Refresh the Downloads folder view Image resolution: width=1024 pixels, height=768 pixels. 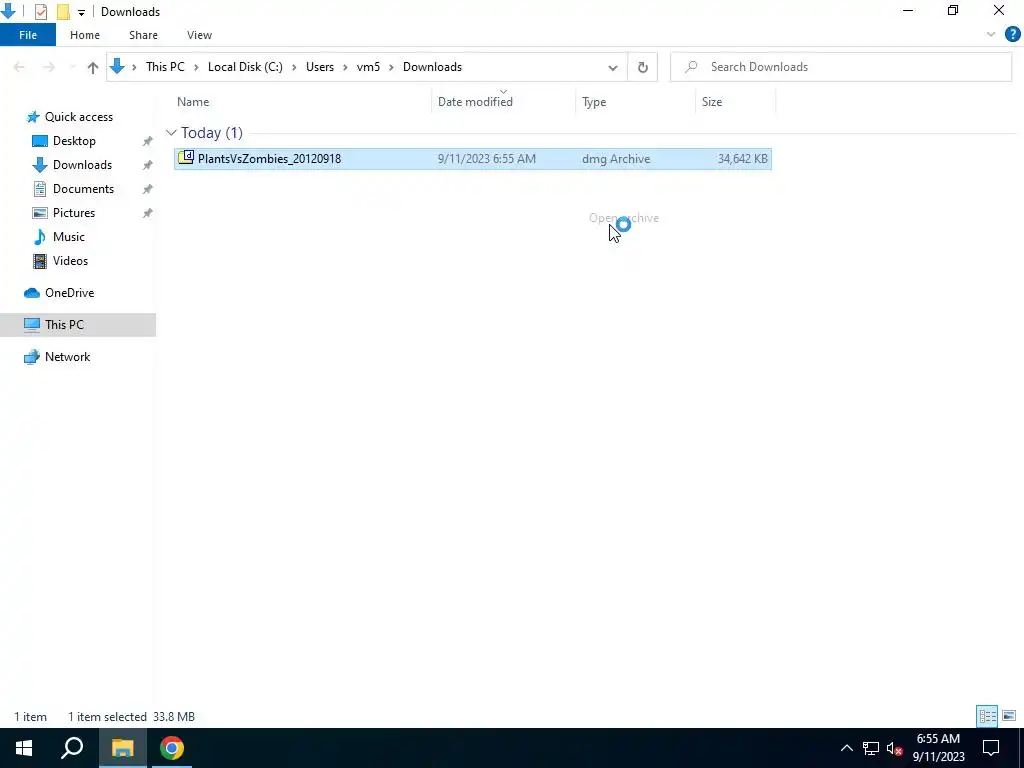[643, 67]
